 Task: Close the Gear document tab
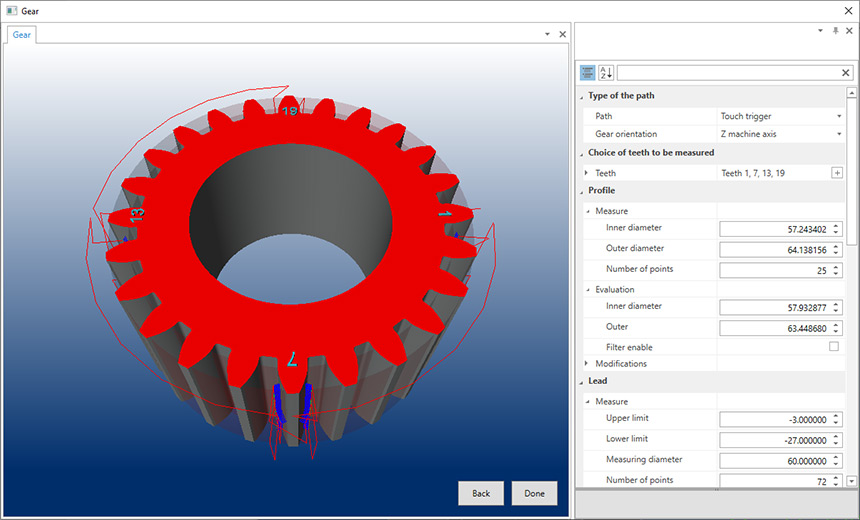pos(562,34)
